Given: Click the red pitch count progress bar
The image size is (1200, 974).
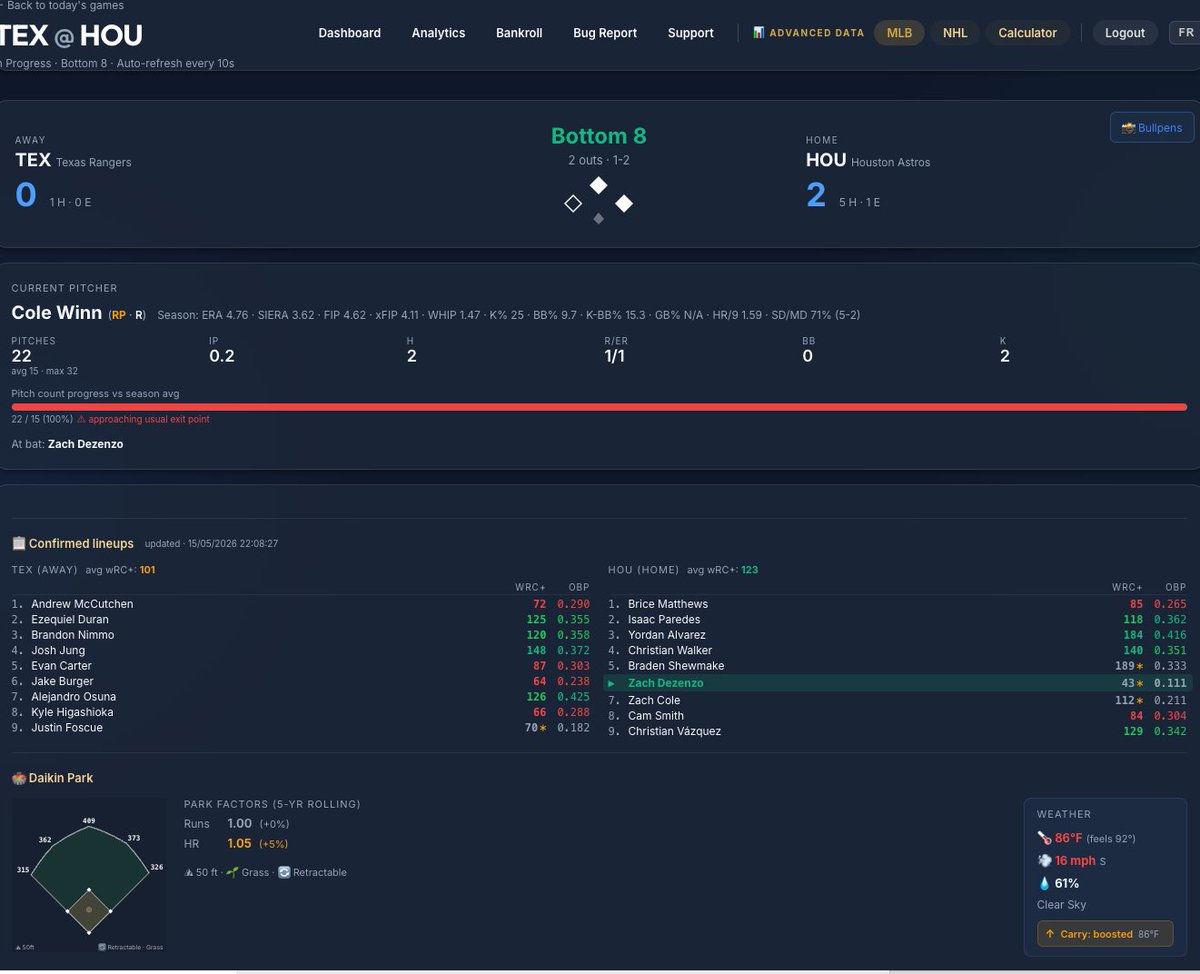Looking at the screenshot, I should tap(599, 407).
